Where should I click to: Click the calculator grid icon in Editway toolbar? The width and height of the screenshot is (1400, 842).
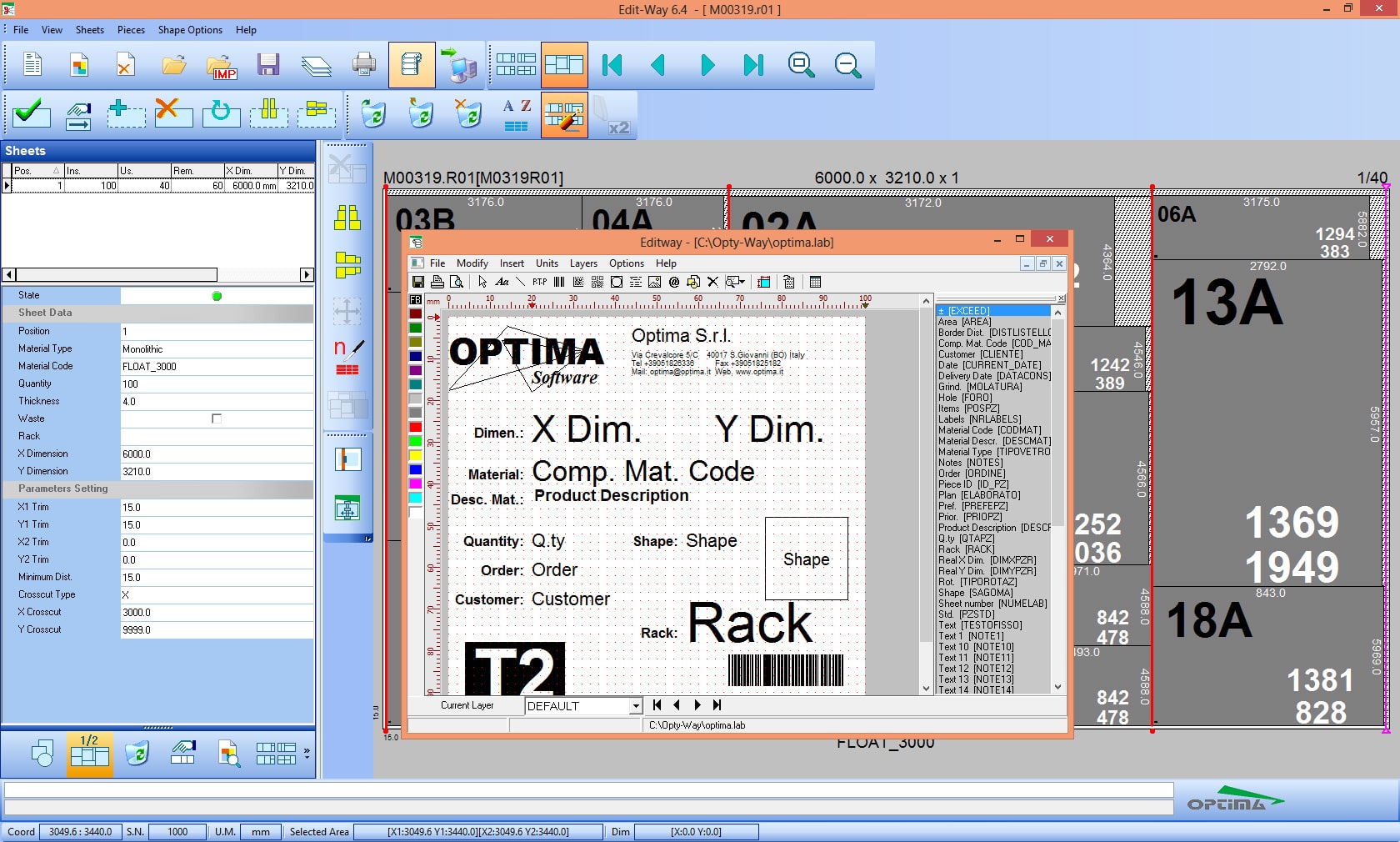pyautogui.click(x=816, y=282)
